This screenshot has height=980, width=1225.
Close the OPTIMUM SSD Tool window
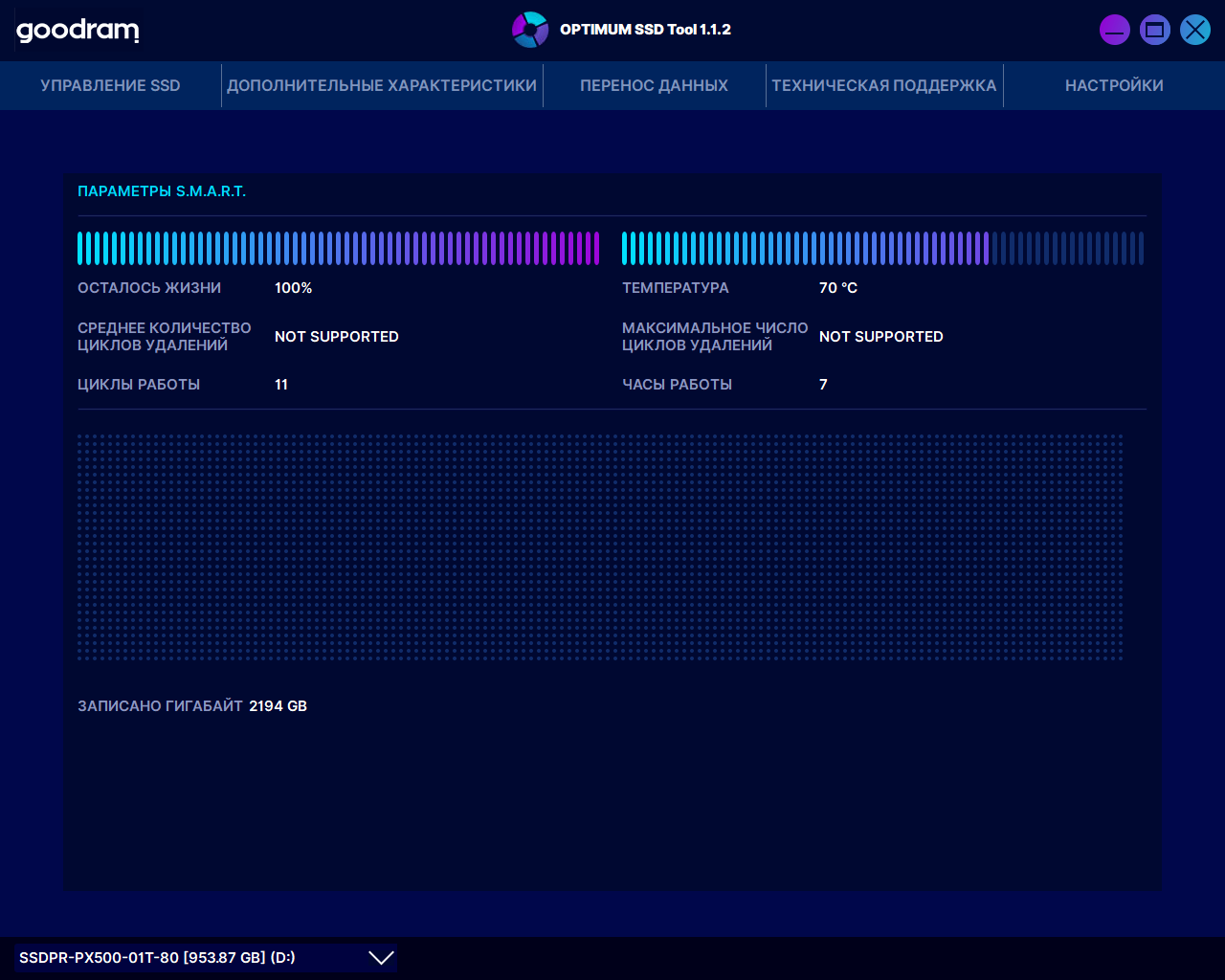pyautogui.click(x=1195, y=30)
